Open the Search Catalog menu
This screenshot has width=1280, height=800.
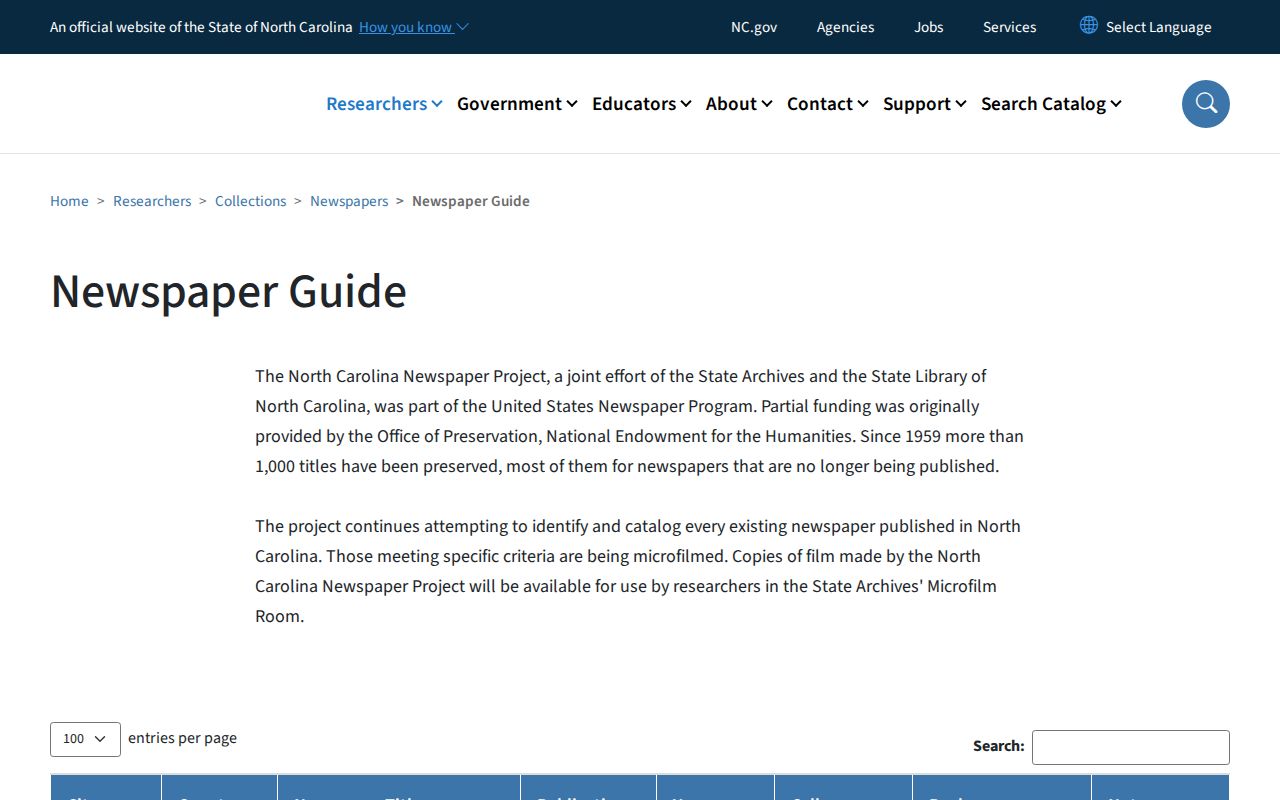click(x=1051, y=104)
